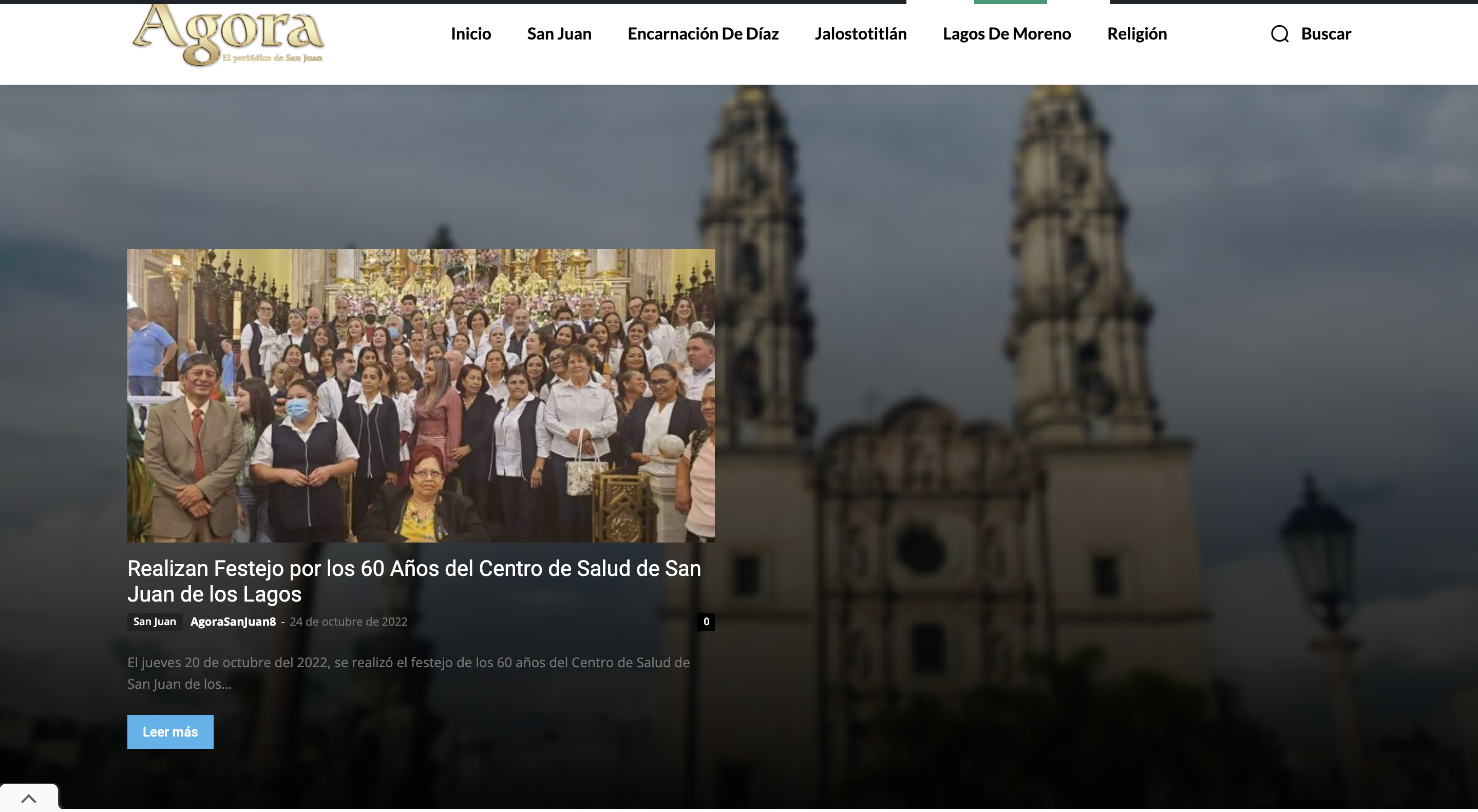Screen dimensions: 1478x812
Task: Click the Agora newspaper logo
Action: coord(228,35)
